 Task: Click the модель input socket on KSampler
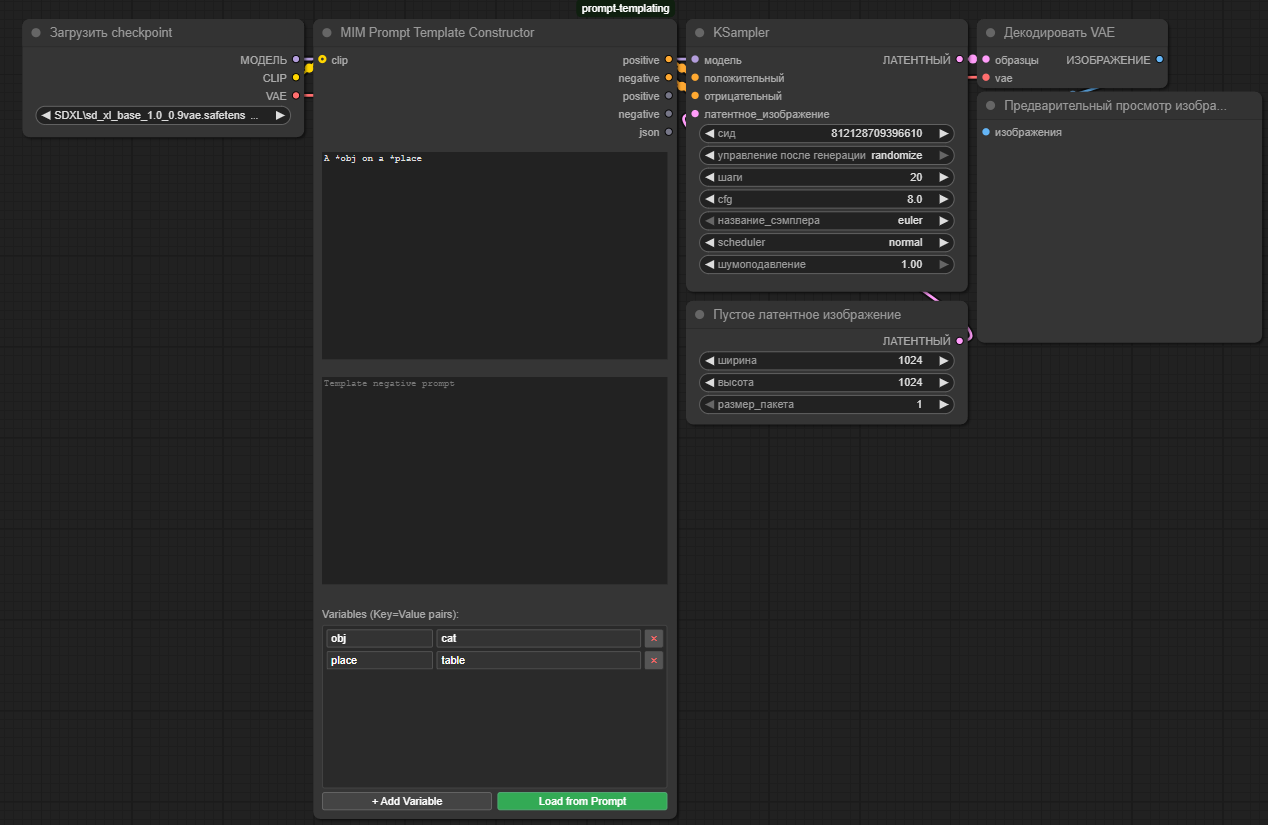[x=695, y=60]
